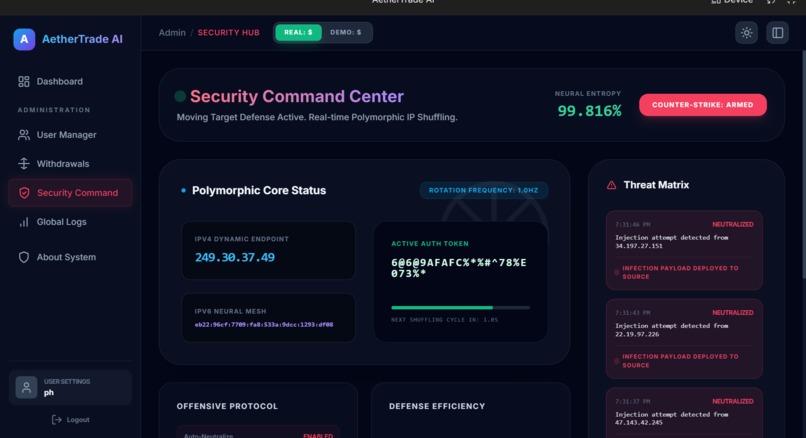Click the About System shield icon
This screenshot has height=438, width=806.
pyautogui.click(x=24, y=257)
